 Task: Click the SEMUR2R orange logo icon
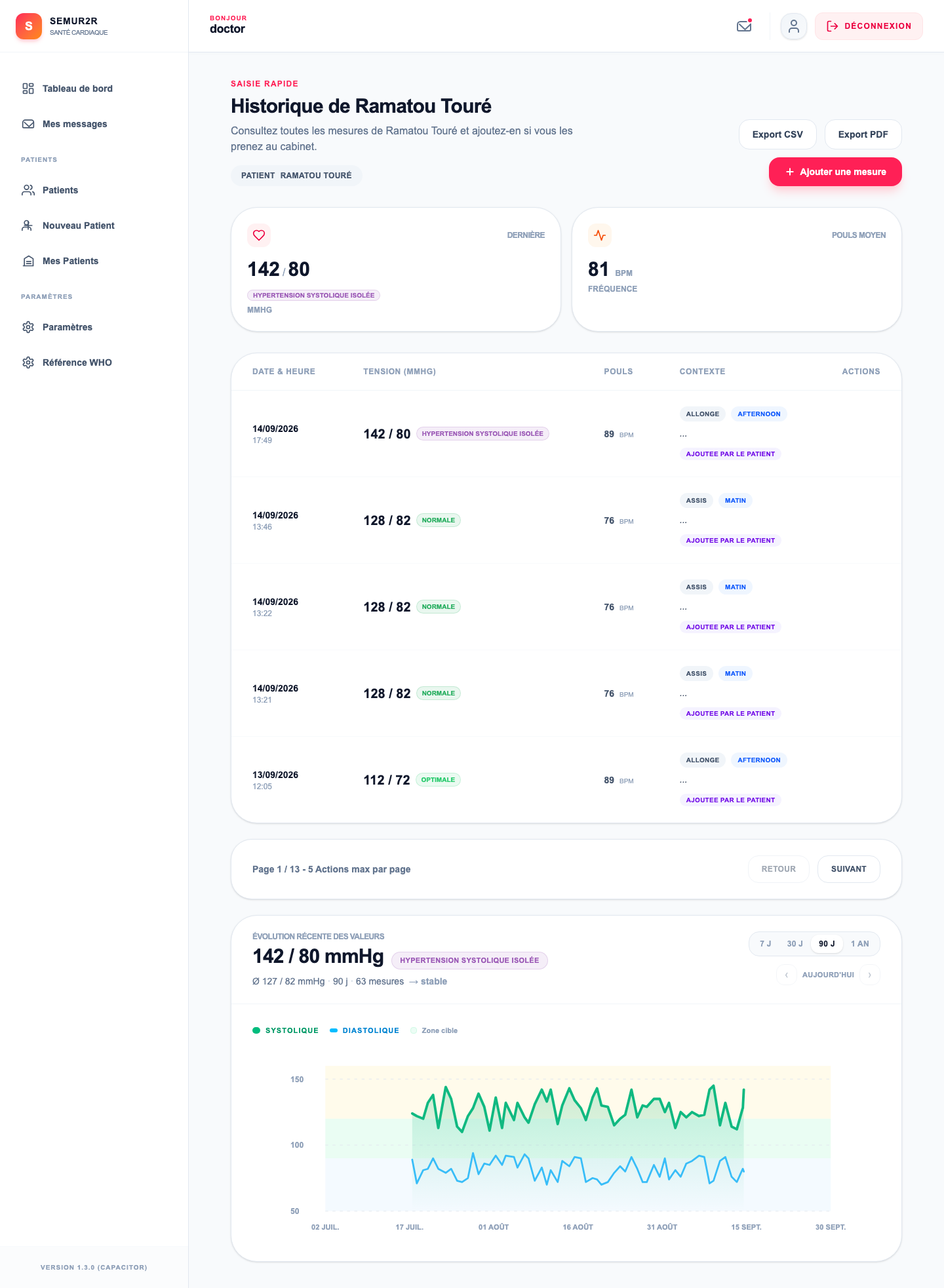point(29,26)
